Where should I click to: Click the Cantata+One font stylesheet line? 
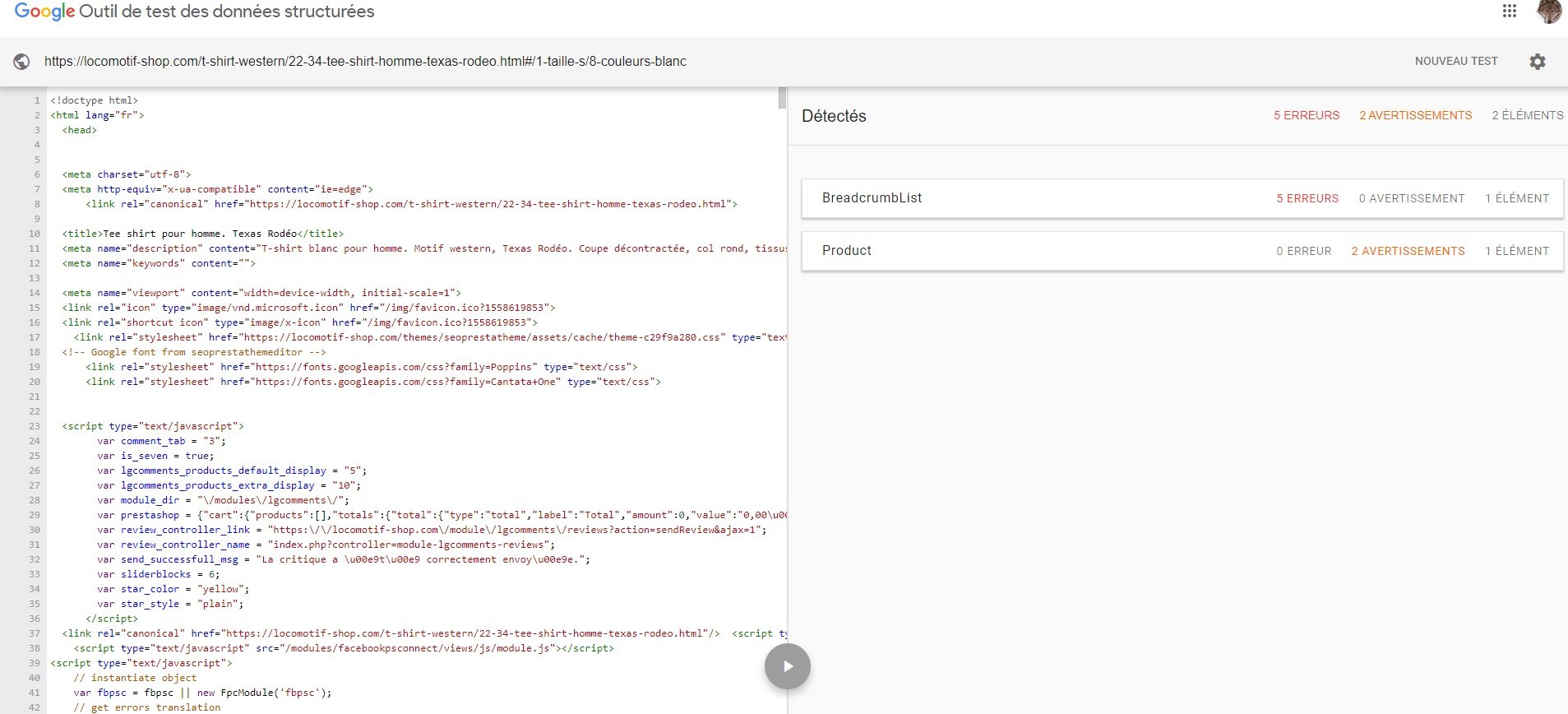point(373,382)
